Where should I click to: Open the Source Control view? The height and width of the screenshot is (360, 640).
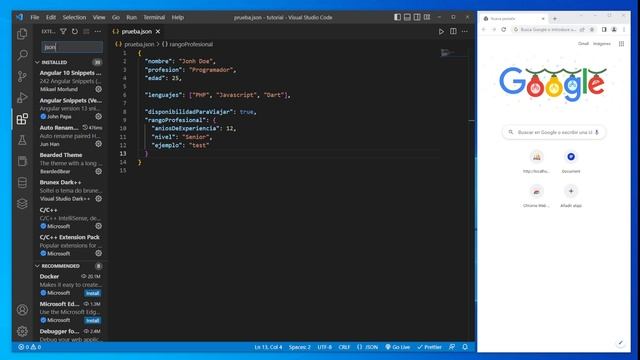[x=22, y=76]
